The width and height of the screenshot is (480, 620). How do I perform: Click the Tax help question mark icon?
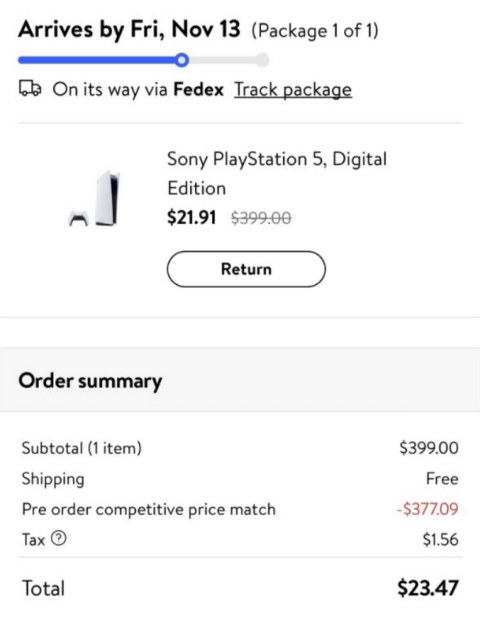click(x=59, y=538)
